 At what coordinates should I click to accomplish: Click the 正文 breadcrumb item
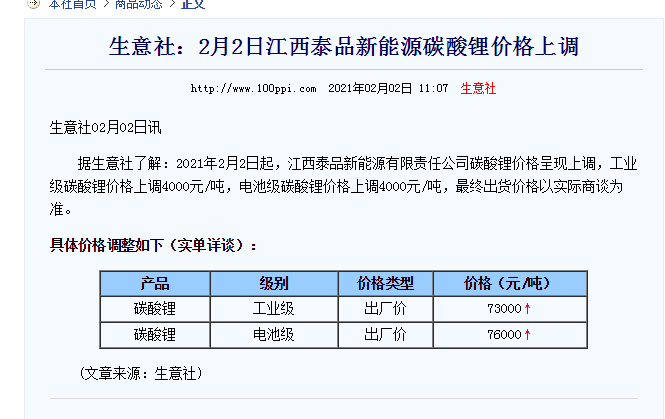[x=193, y=4]
